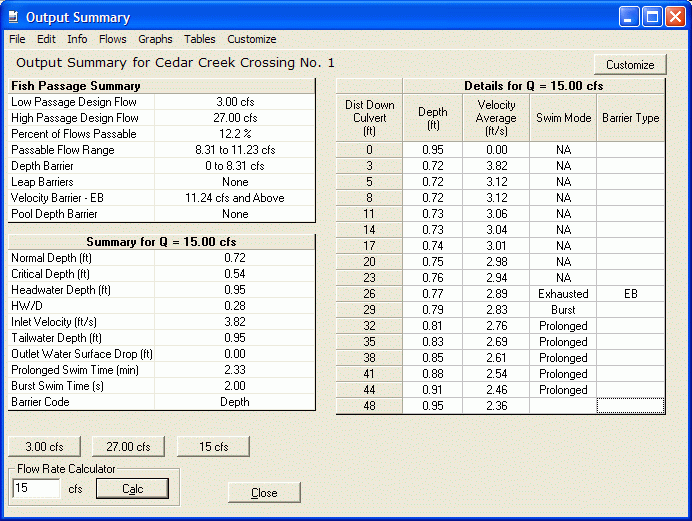
Task: Click the Customize button at top right
Action: tap(630, 65)
